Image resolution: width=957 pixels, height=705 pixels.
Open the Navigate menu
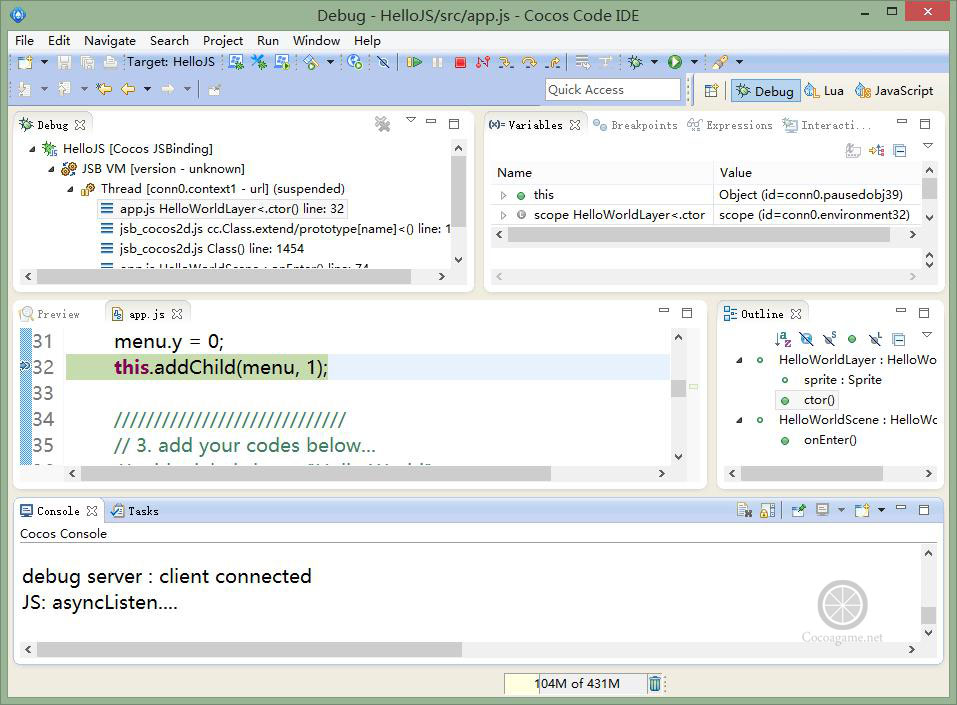[x=110, y=41]
